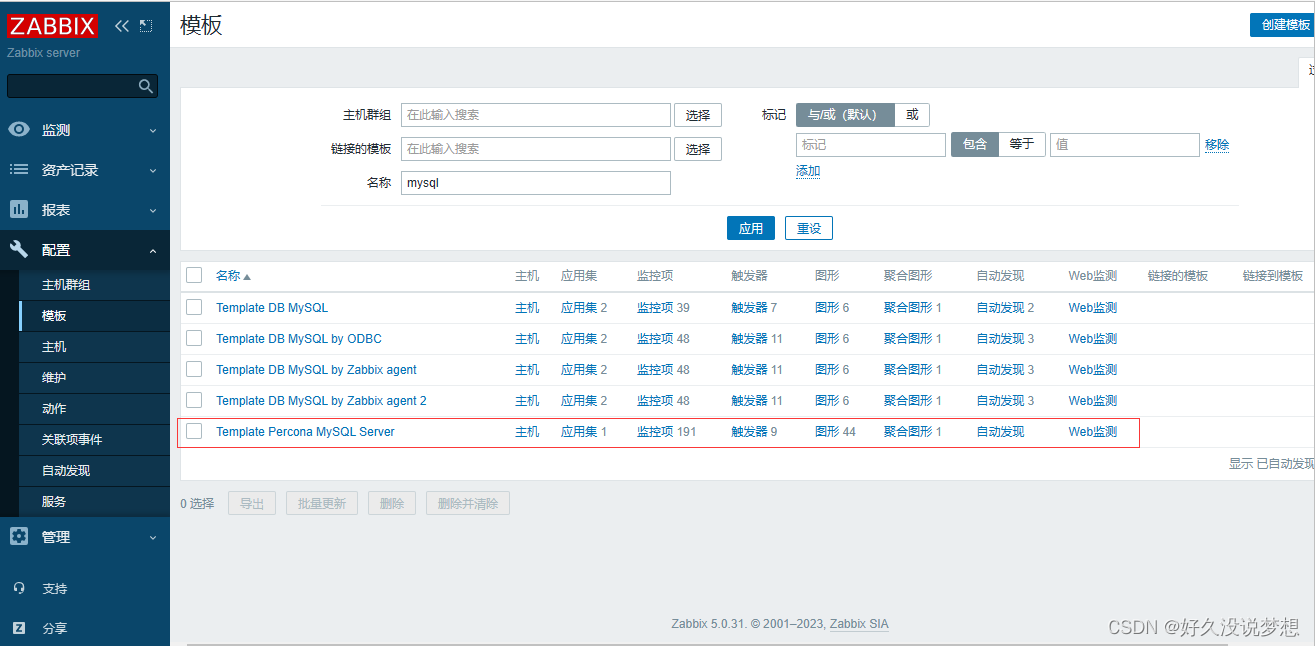The height and width of the screenshot is (646, 1315).
Task: Set the tag operator to 等于
Action: tap(1022, 144)
